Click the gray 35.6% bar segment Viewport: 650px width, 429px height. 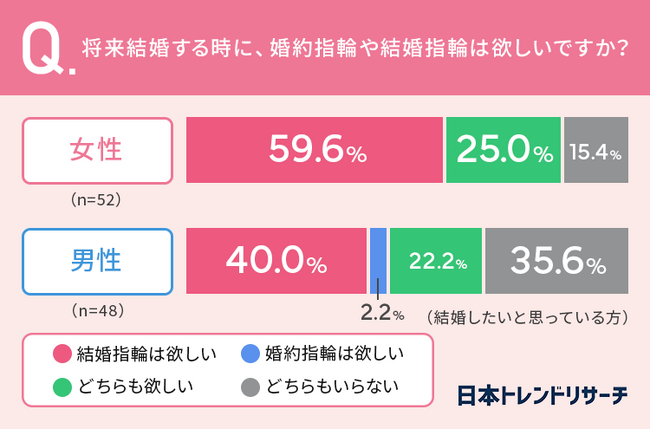tap(557, 262)
